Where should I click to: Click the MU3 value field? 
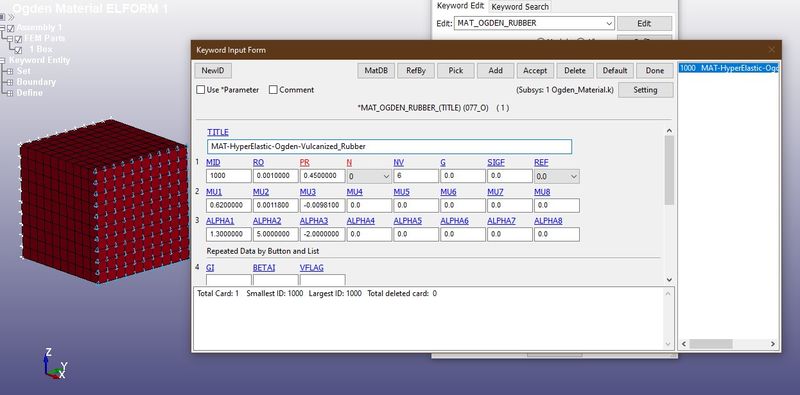(322, 205)
